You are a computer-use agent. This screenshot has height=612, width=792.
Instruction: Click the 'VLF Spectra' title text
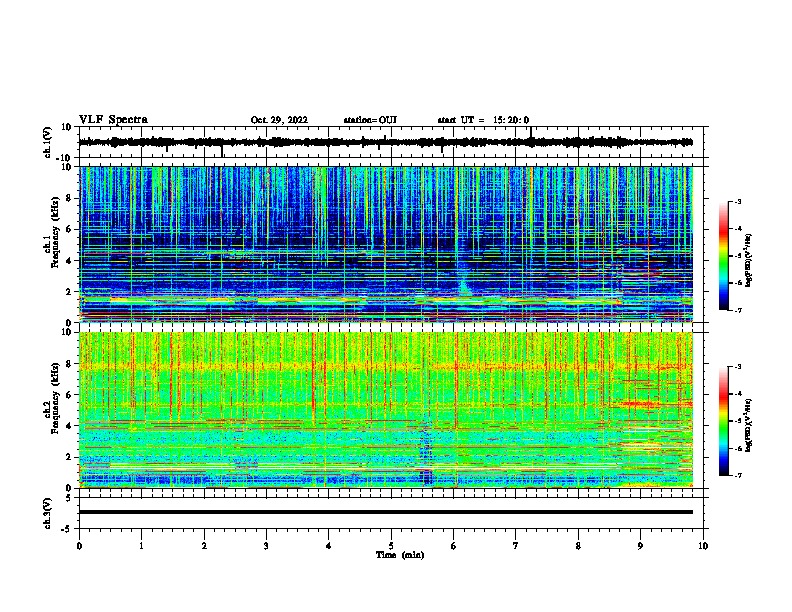pos(113,120)
